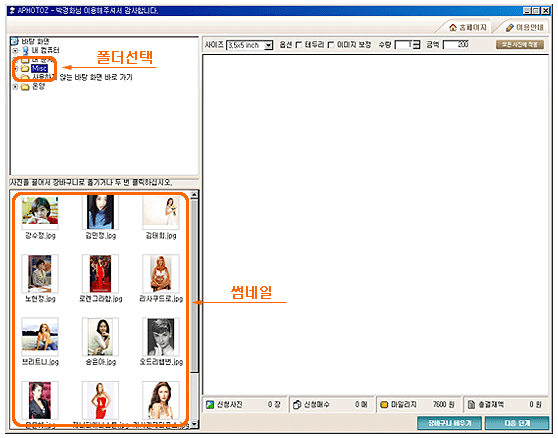Click the 신청사진 picture icon in status bar
Screen dimensions: 558x438
click(x=210, y=405)
